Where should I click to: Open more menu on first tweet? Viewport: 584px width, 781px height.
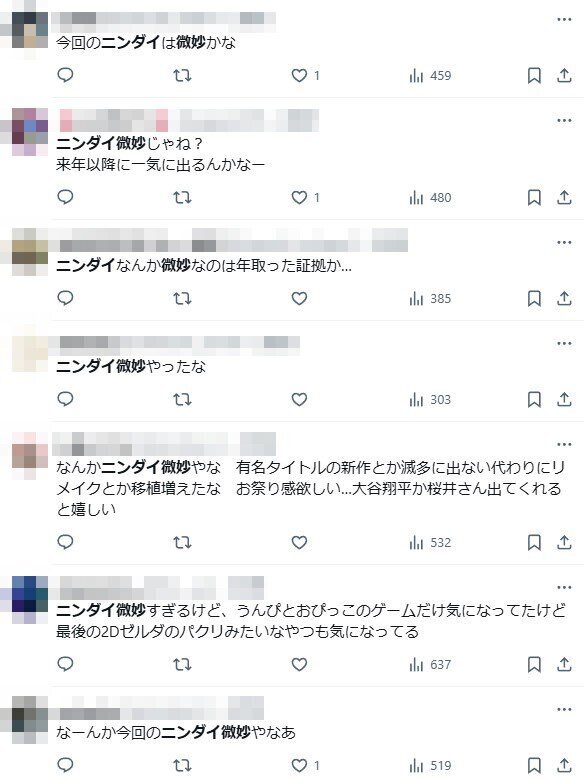pos(564,19)
